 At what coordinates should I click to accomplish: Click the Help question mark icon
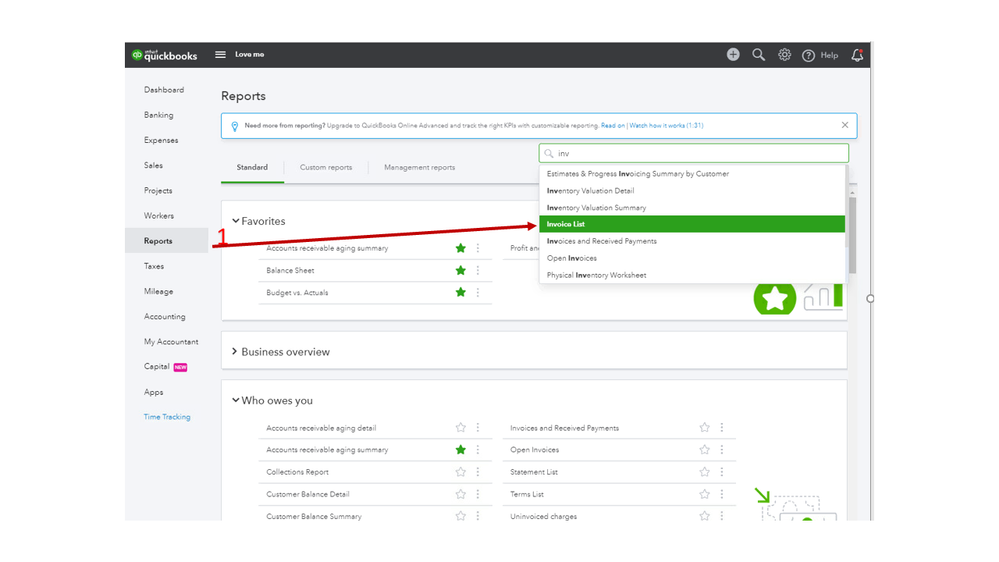tap(809, 55)
